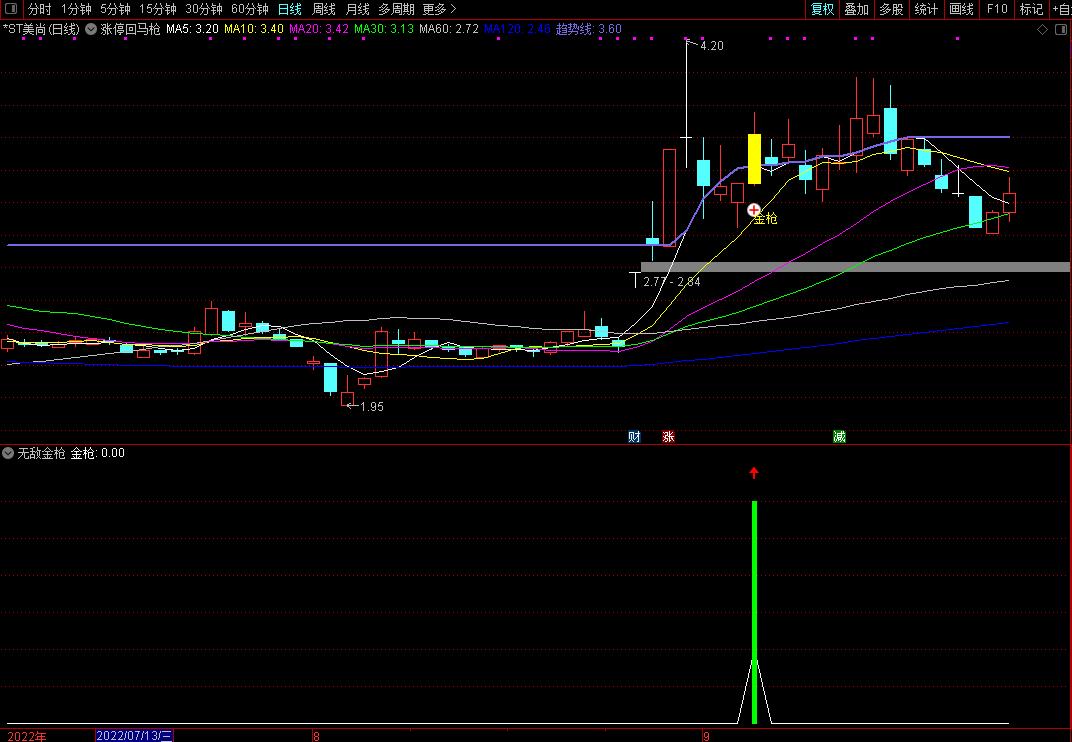Click the 画线 drawing button
Image resolution: width=1072 pixels, height=742 pixels.
point(961,9)
